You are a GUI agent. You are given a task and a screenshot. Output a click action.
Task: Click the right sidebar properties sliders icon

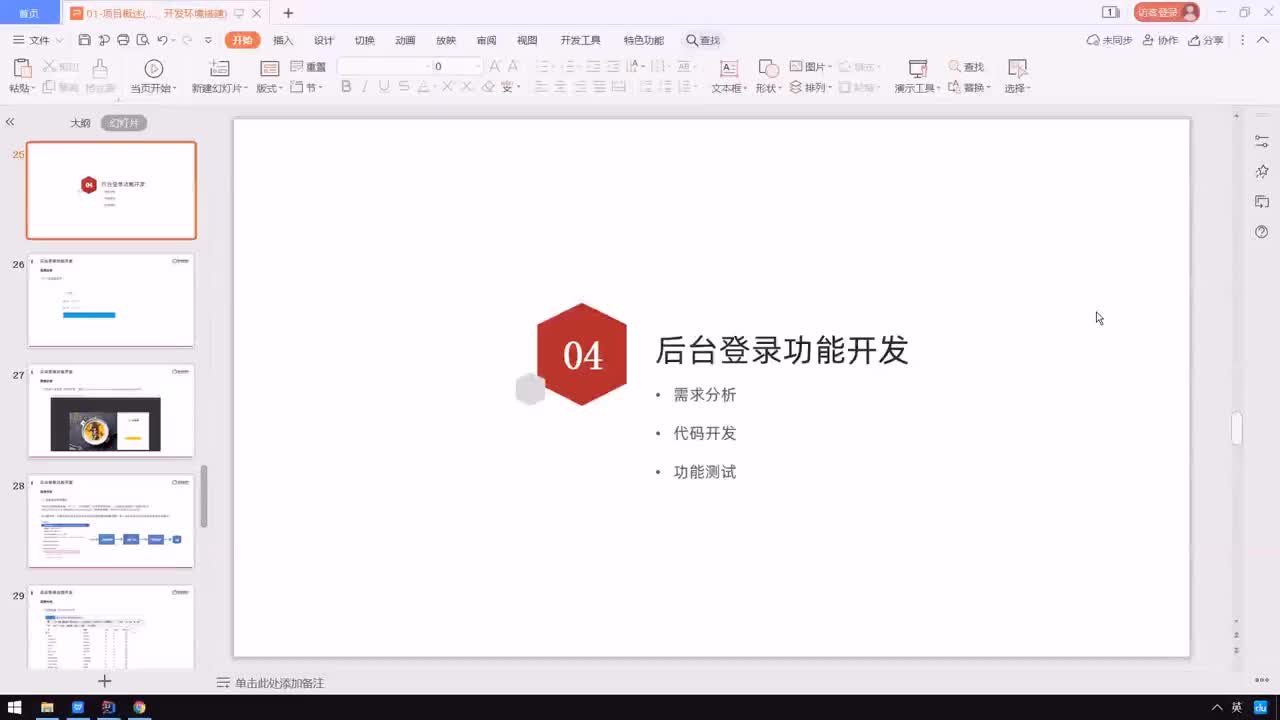1262,142
